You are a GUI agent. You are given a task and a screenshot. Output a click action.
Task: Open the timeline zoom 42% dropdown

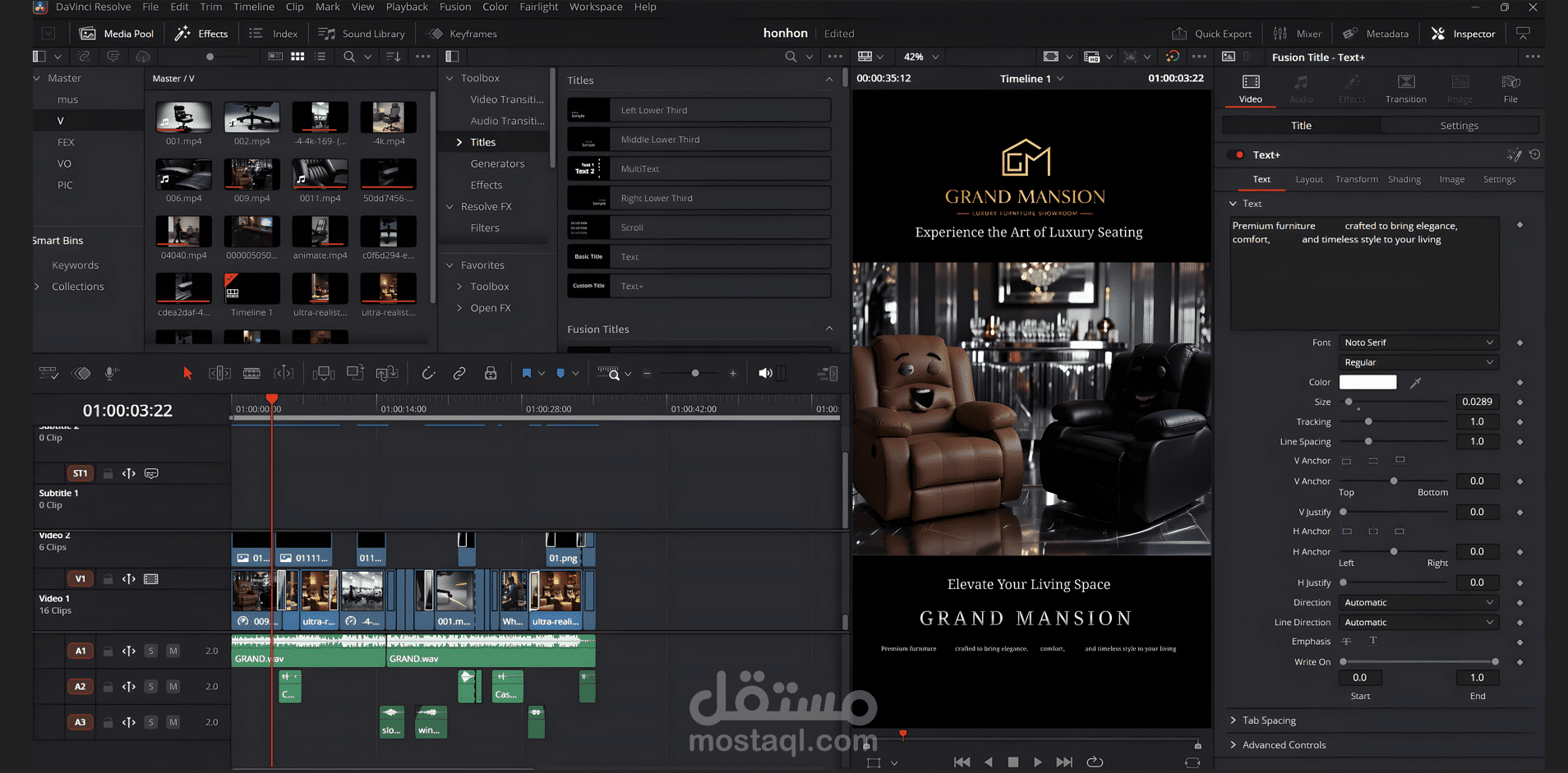pyautogui.click(x=920, y=56)
